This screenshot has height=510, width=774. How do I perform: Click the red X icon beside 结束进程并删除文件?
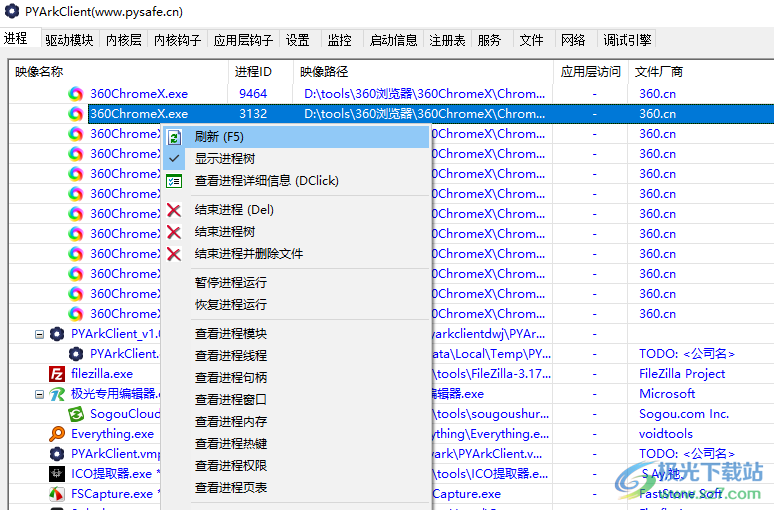click(174, 254)
